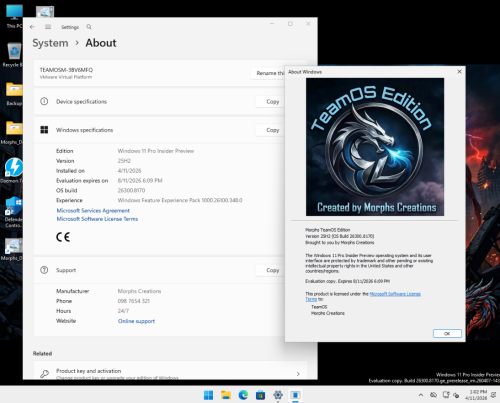Open the Windows Start button in taskbar
500x403 pixels.
(209, 395)
